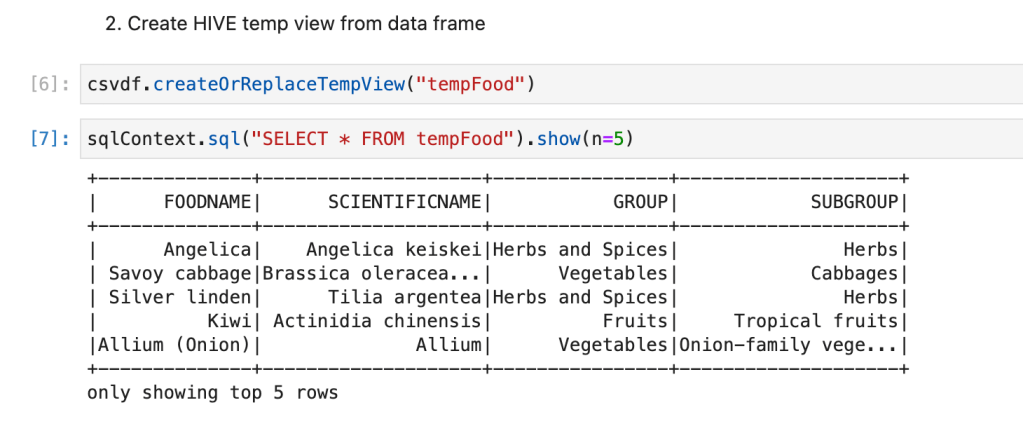This screenshot has width=1023, height=426.
Task: Select the [6] cell prompt
Action: pos(46,84)
